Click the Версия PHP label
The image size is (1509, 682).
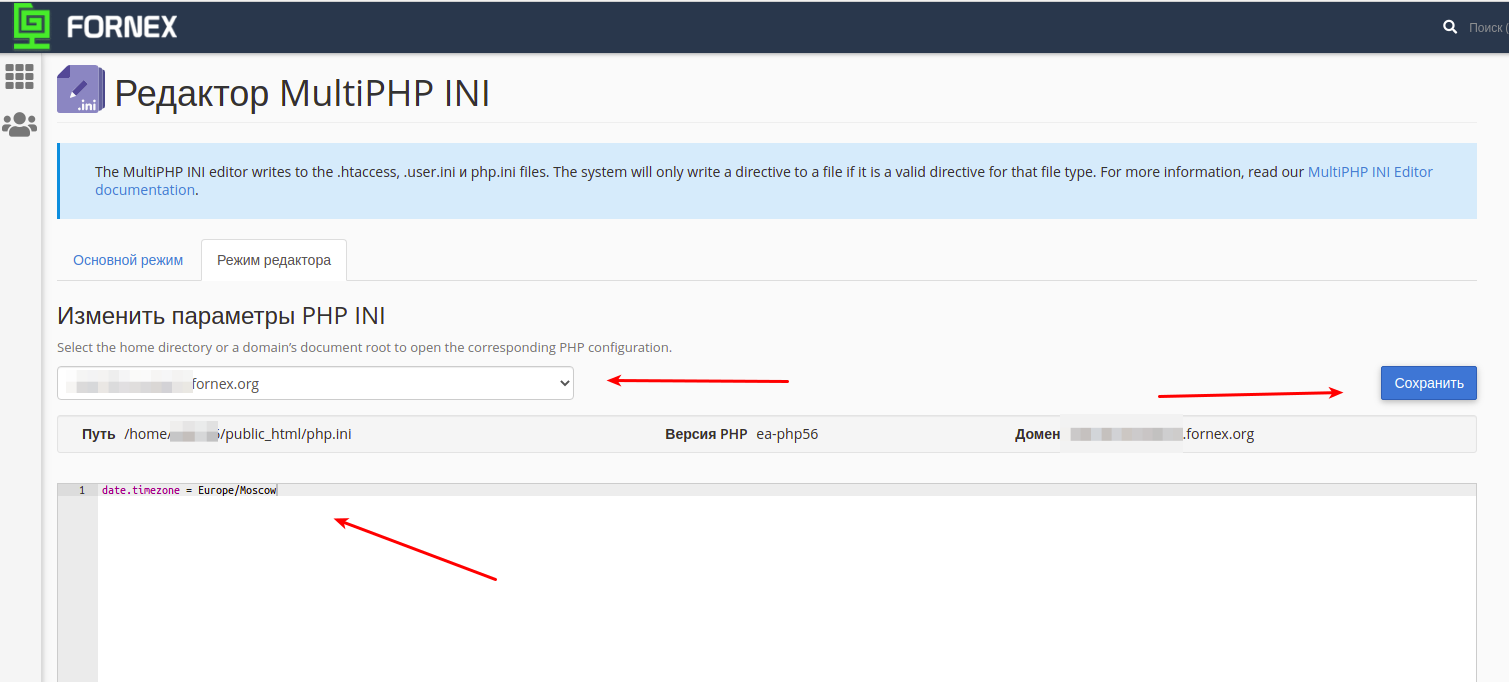(x=706, y=434)
